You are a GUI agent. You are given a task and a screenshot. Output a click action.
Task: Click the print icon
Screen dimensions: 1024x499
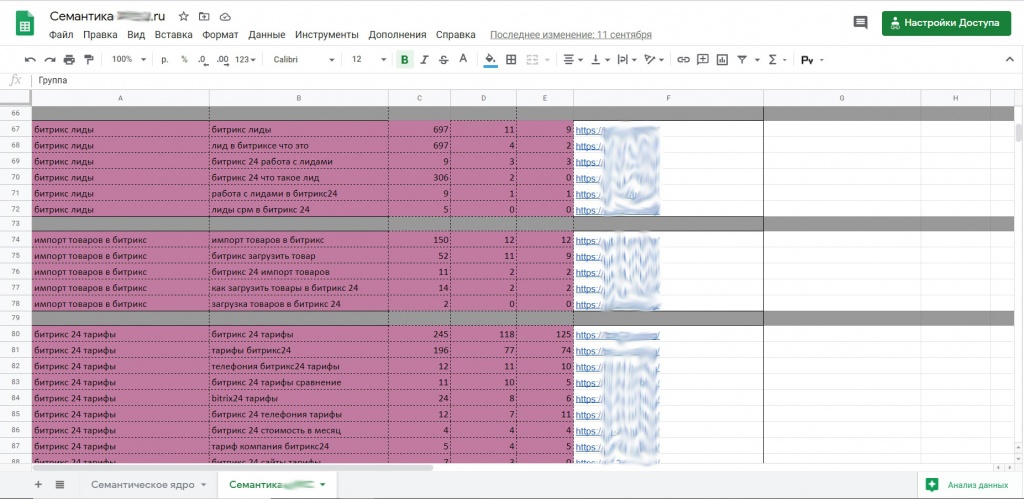69,60
